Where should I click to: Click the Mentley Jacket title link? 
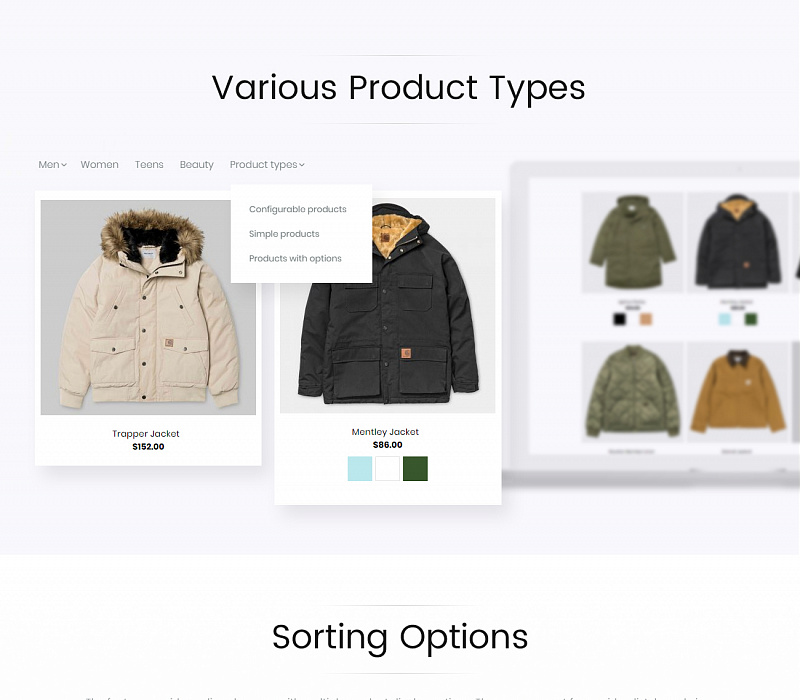(385, 432)
